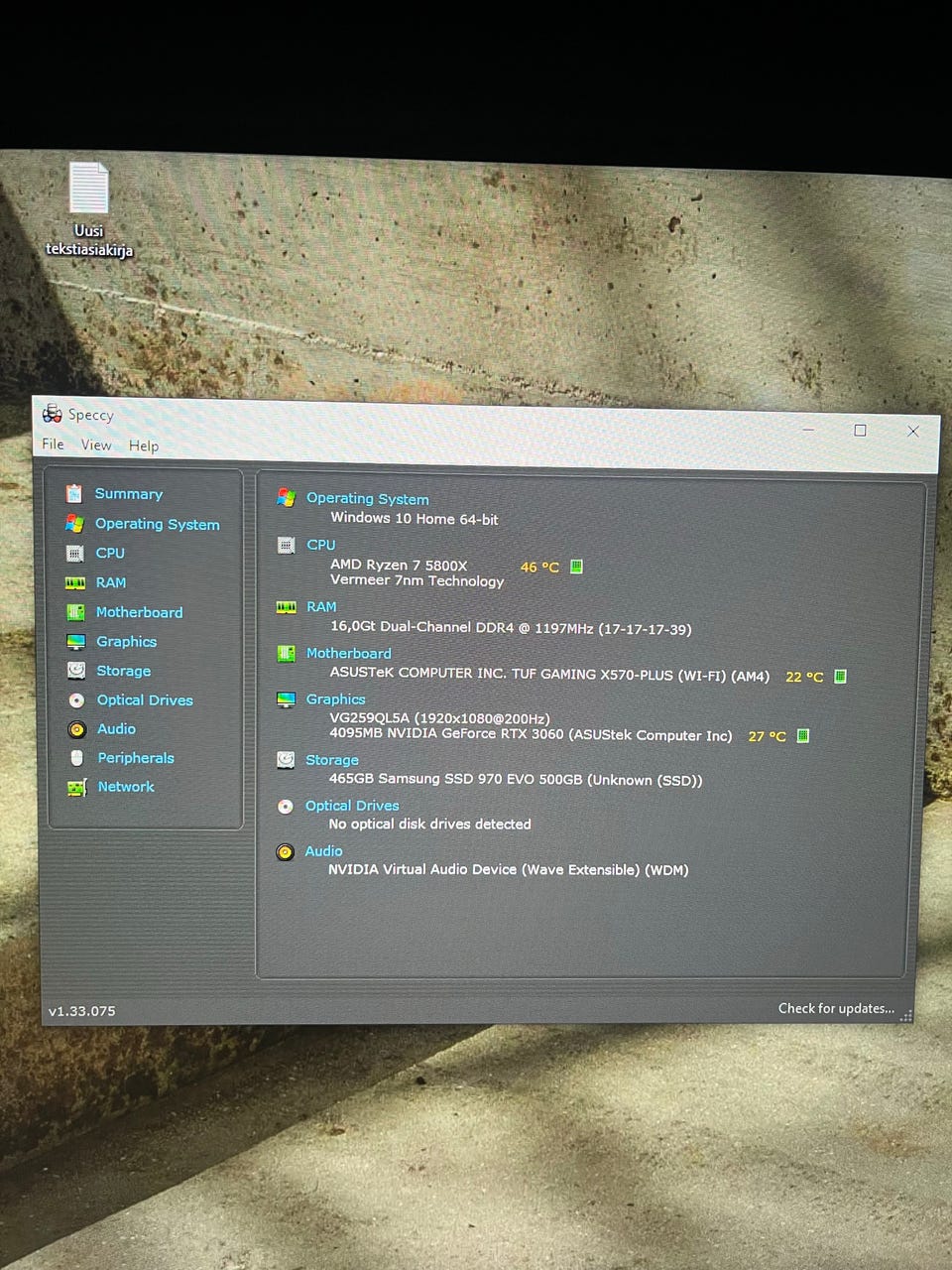Click Check for updates link
The width and height of the screenshot is (952, 1270).
[x=836, y=1008]
